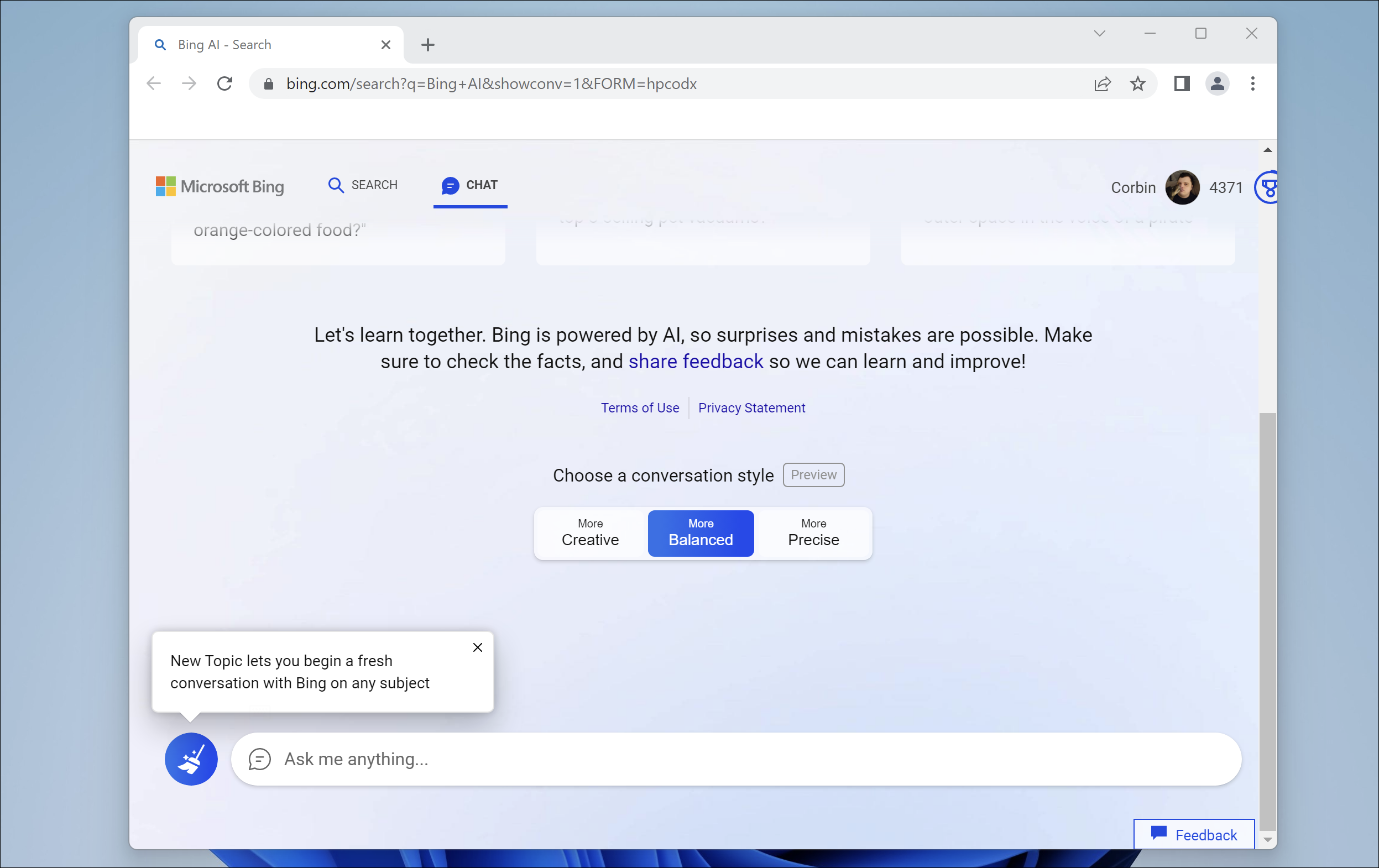Click the browser bookmark star icon
This screenshot has width=1379, height=868.
tap(1139, 83)
